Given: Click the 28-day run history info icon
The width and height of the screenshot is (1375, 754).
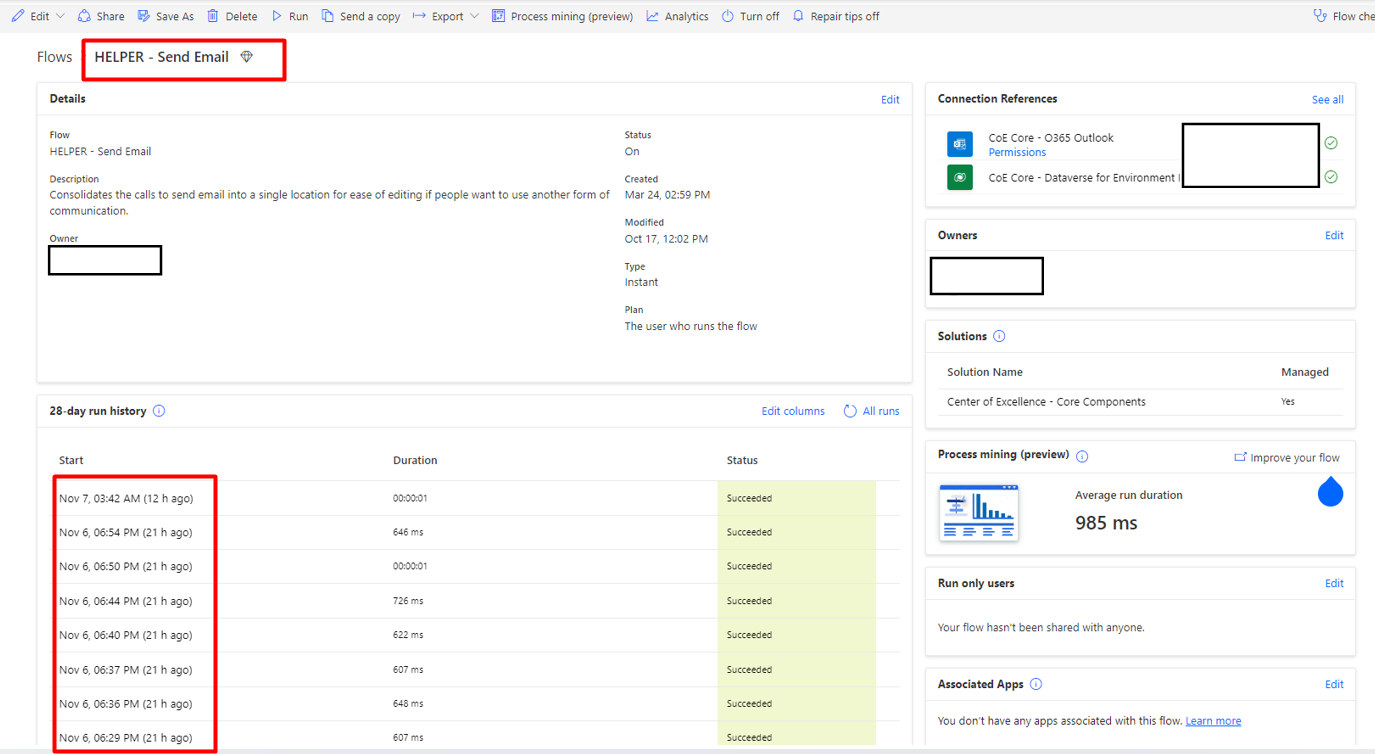Looking at the screenshot, I should click(159, 410).
